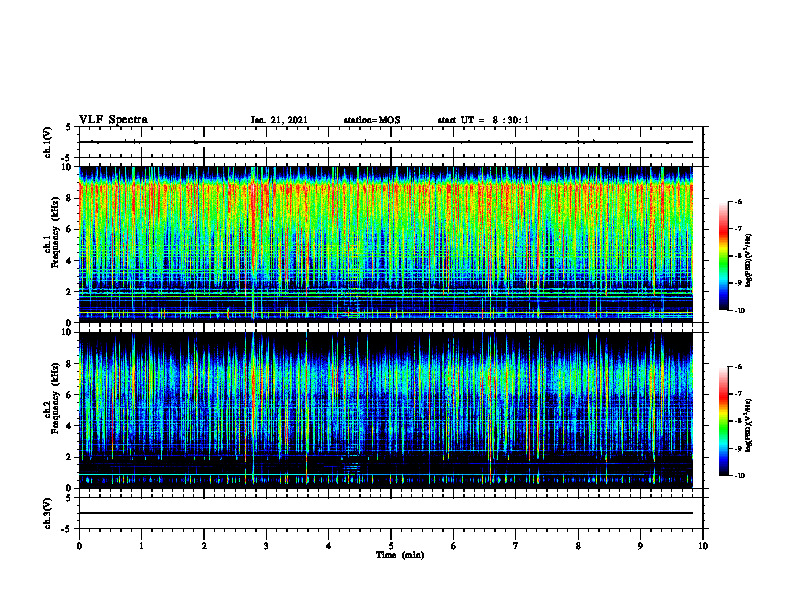Click inside the ch.2 spectrogram panel
This screenshot has height=612, width=792.
(x=386, y=410)
